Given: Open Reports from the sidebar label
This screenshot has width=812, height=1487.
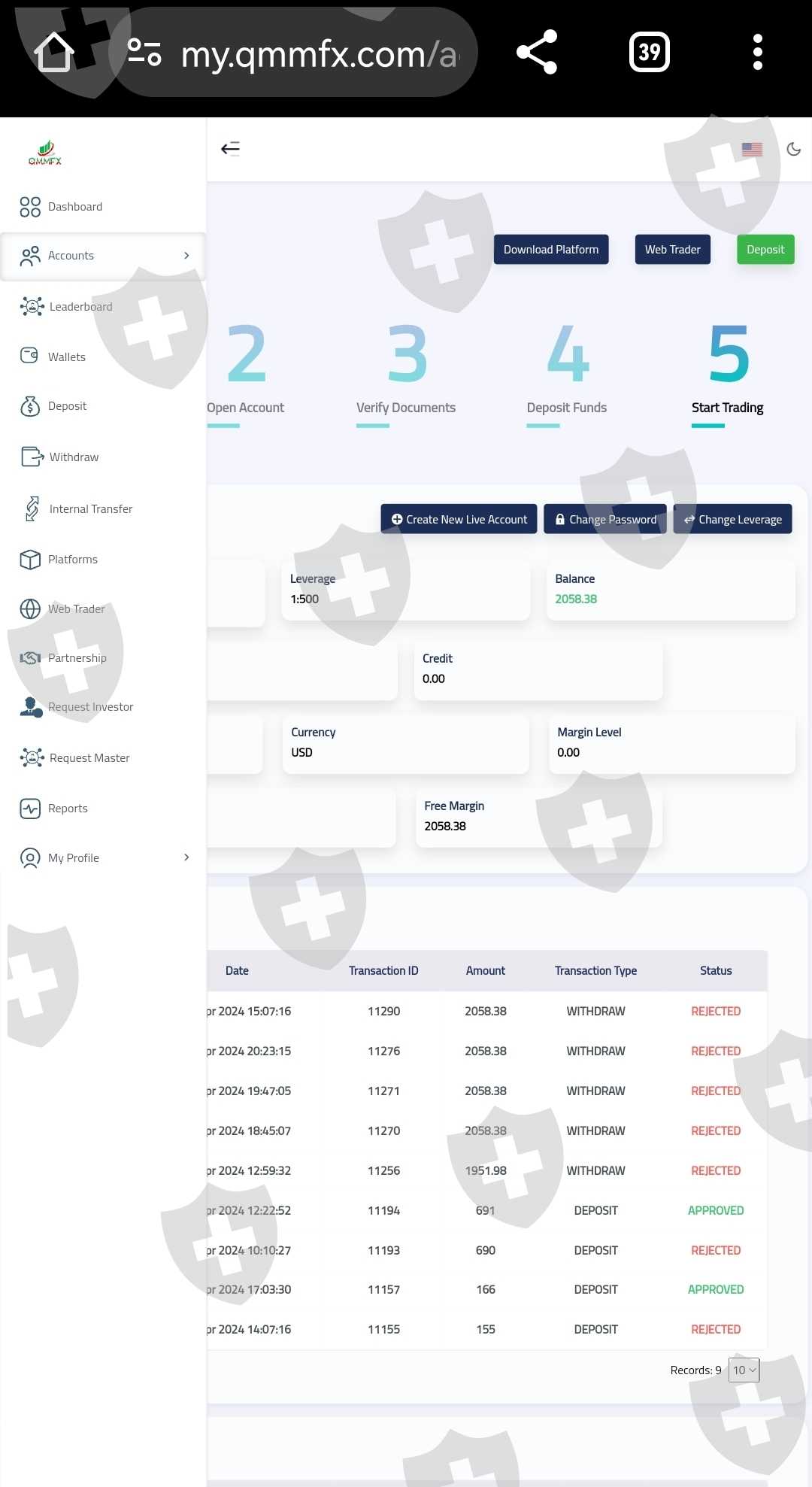Looking at the screenshot, I should (68, 809).
